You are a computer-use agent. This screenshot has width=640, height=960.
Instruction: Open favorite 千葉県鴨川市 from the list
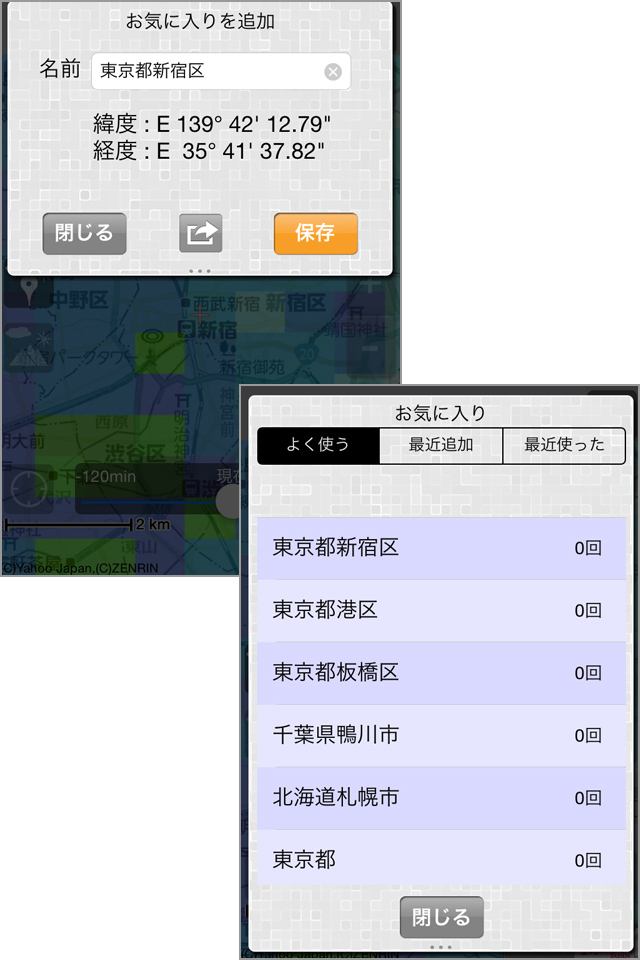(x=442, y=735)
